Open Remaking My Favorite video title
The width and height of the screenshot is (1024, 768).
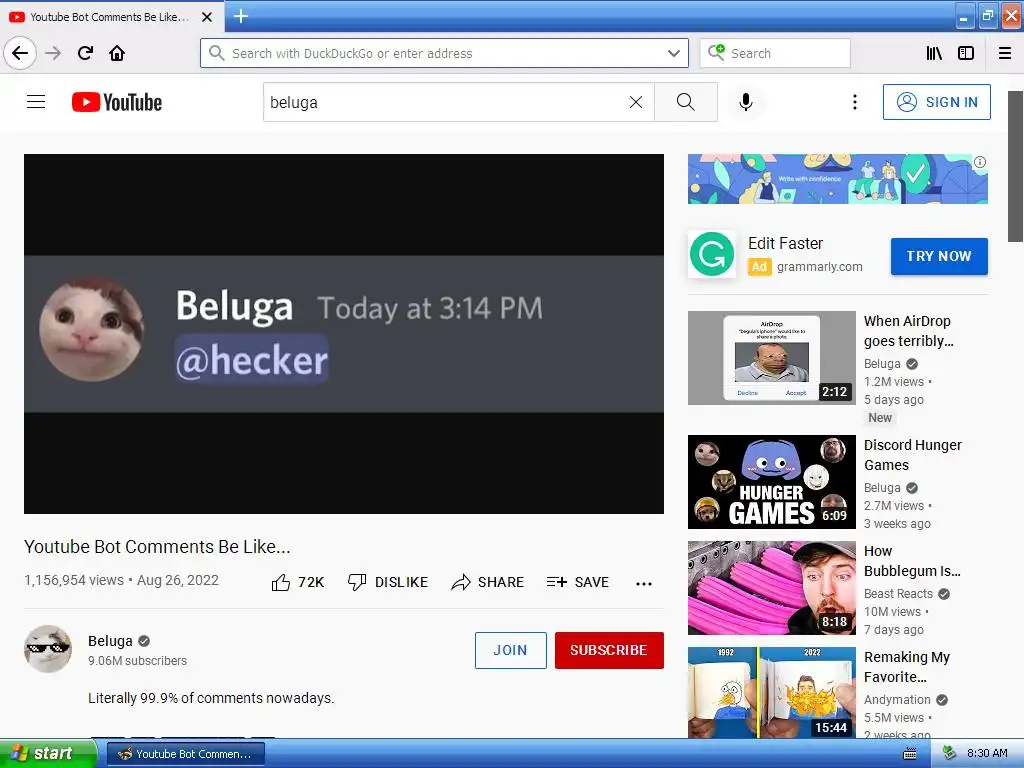[x=906, y=667]
